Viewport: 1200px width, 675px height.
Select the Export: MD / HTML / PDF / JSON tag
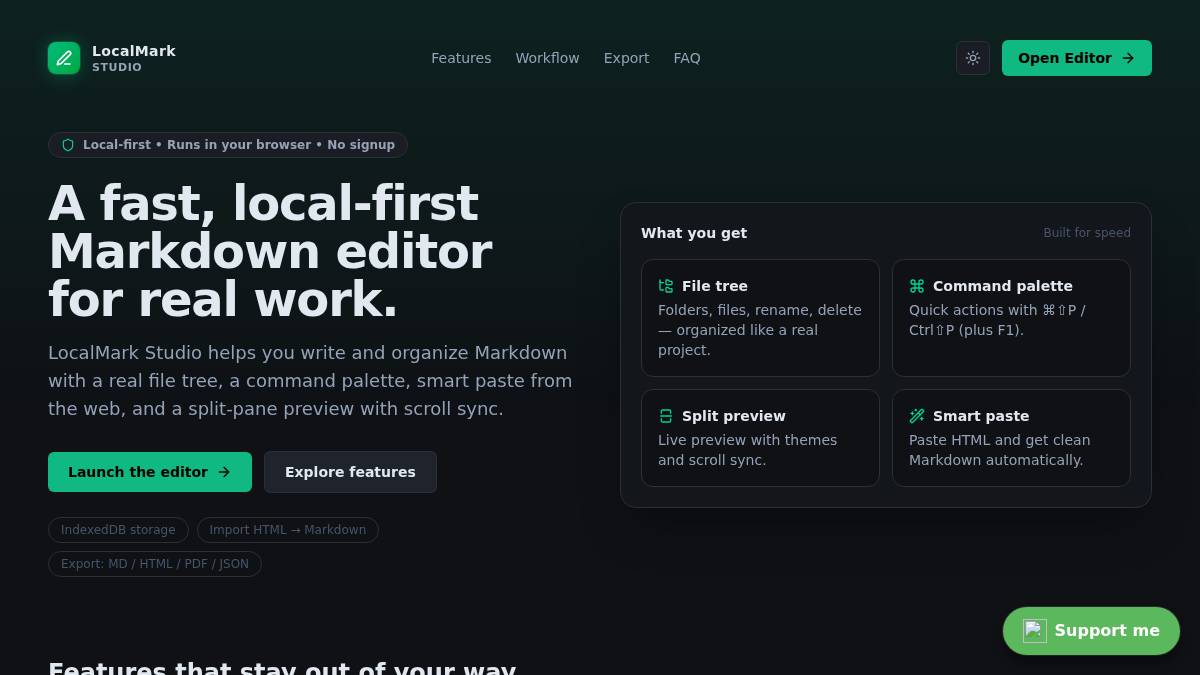[x=155, y=563]
